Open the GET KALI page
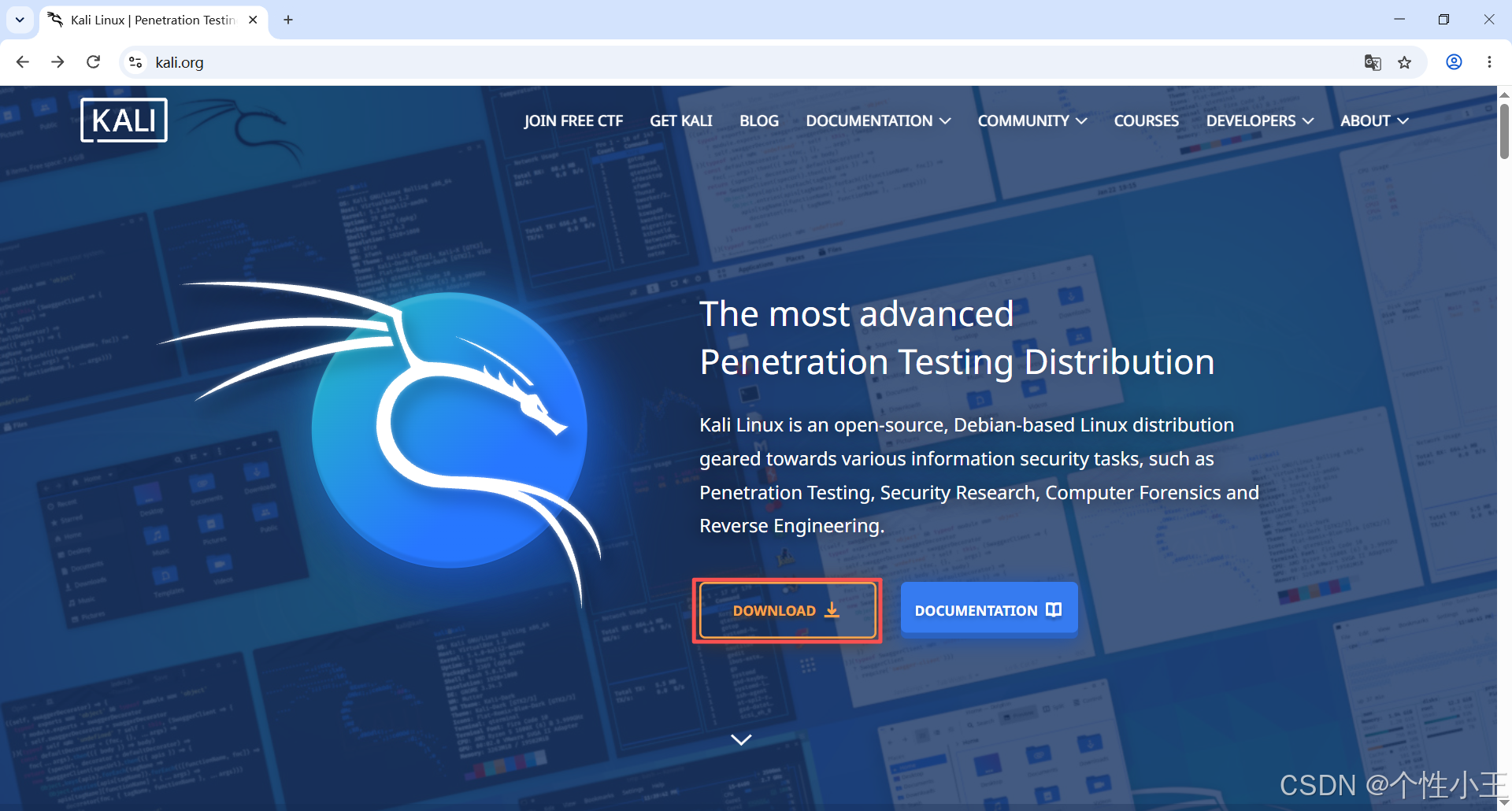This screenshot has width=1512, height=811. (x=681, y=120)
